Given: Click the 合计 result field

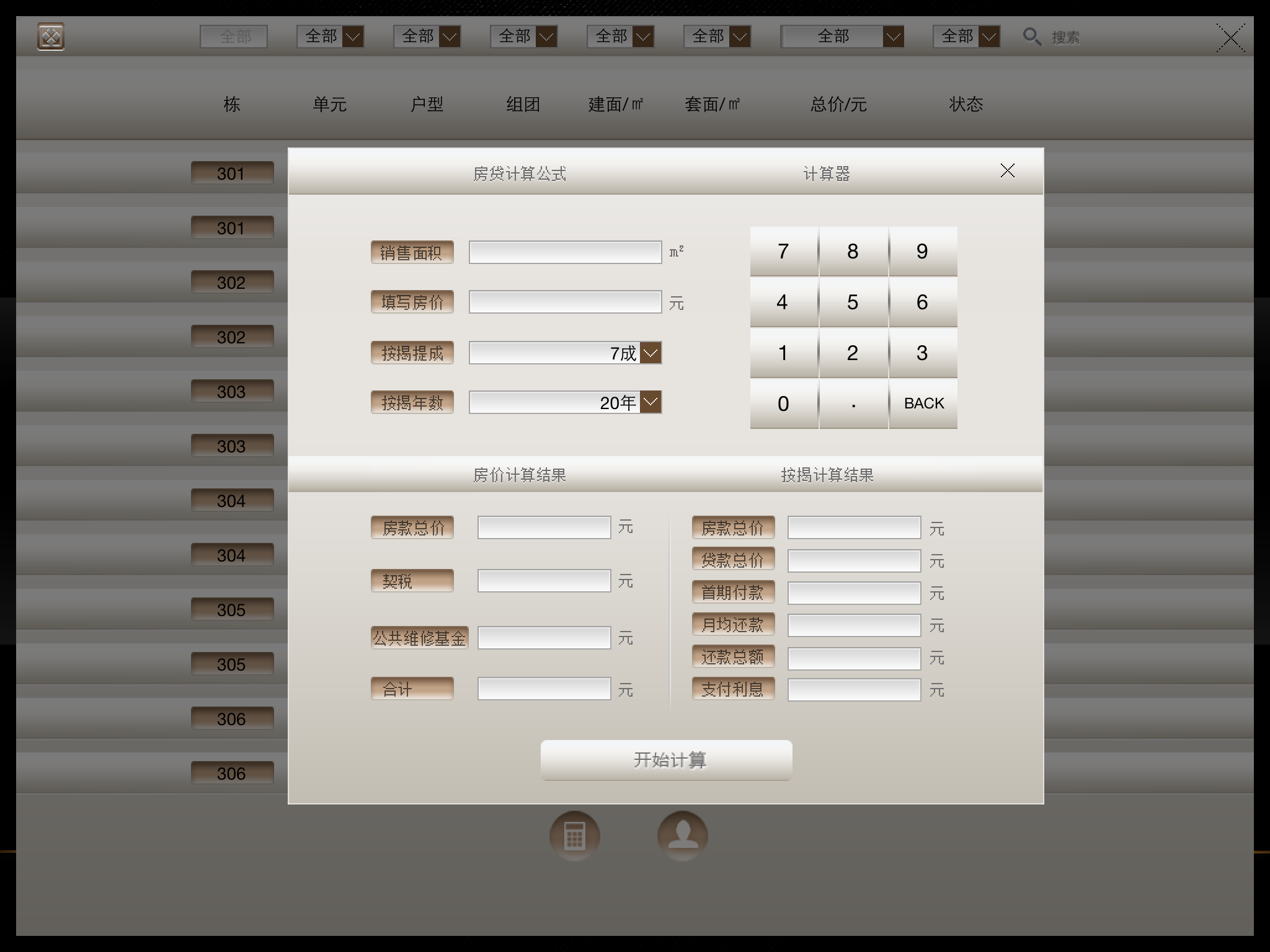Looking at the screenshot, I should [x=544, y=689].
